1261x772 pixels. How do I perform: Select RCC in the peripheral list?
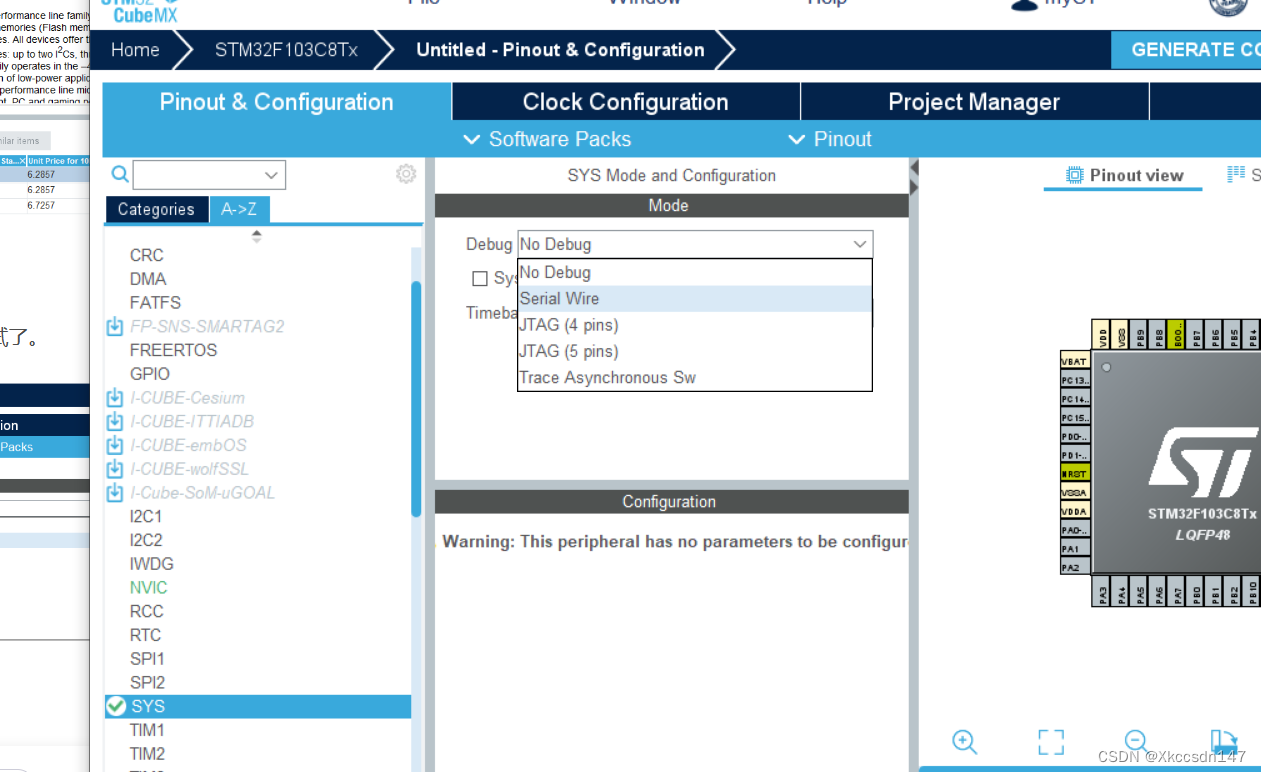pyautogui.click(x=146, y=611)
